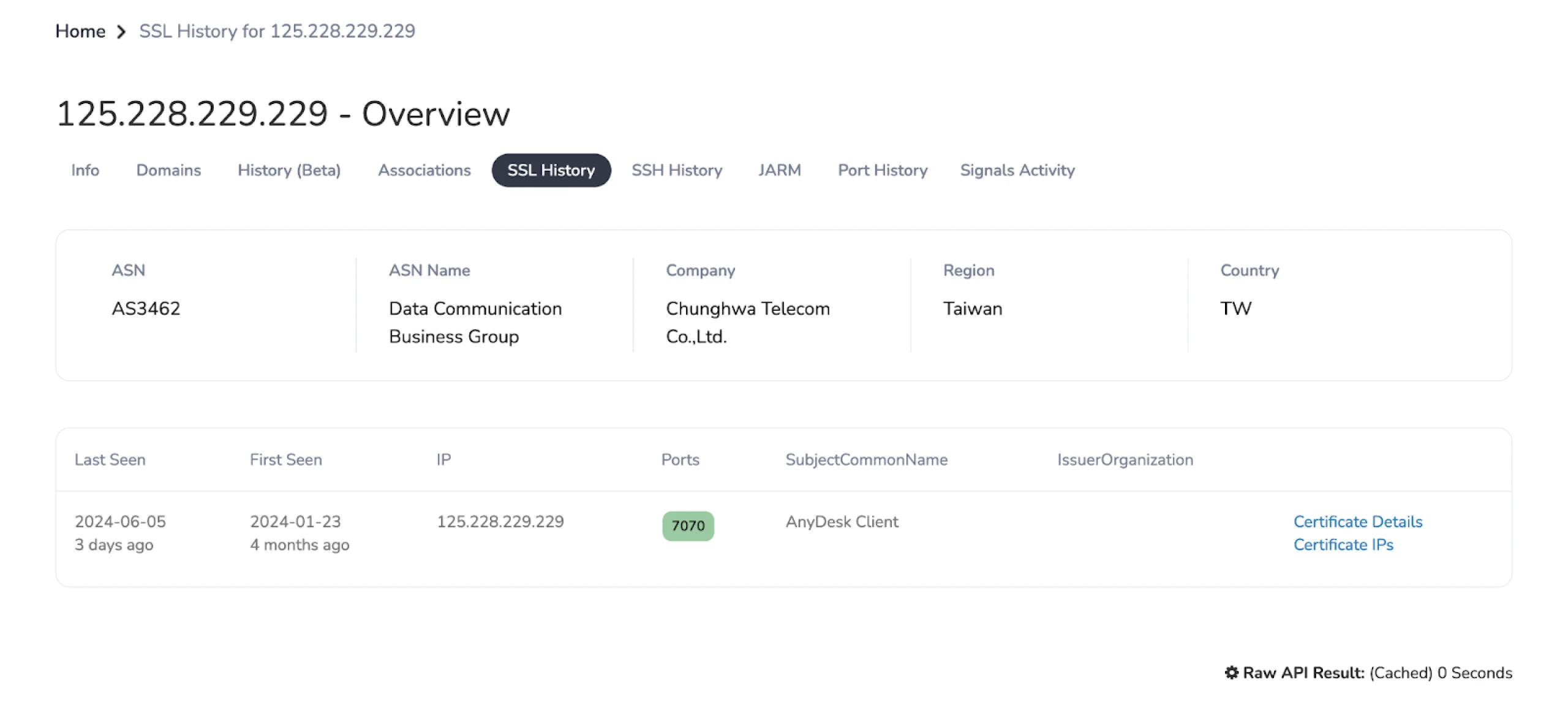This screenshot has width=1568, height=715.
Task: Select the Data Communication Business Group text
Action: (x=475, y=323)
